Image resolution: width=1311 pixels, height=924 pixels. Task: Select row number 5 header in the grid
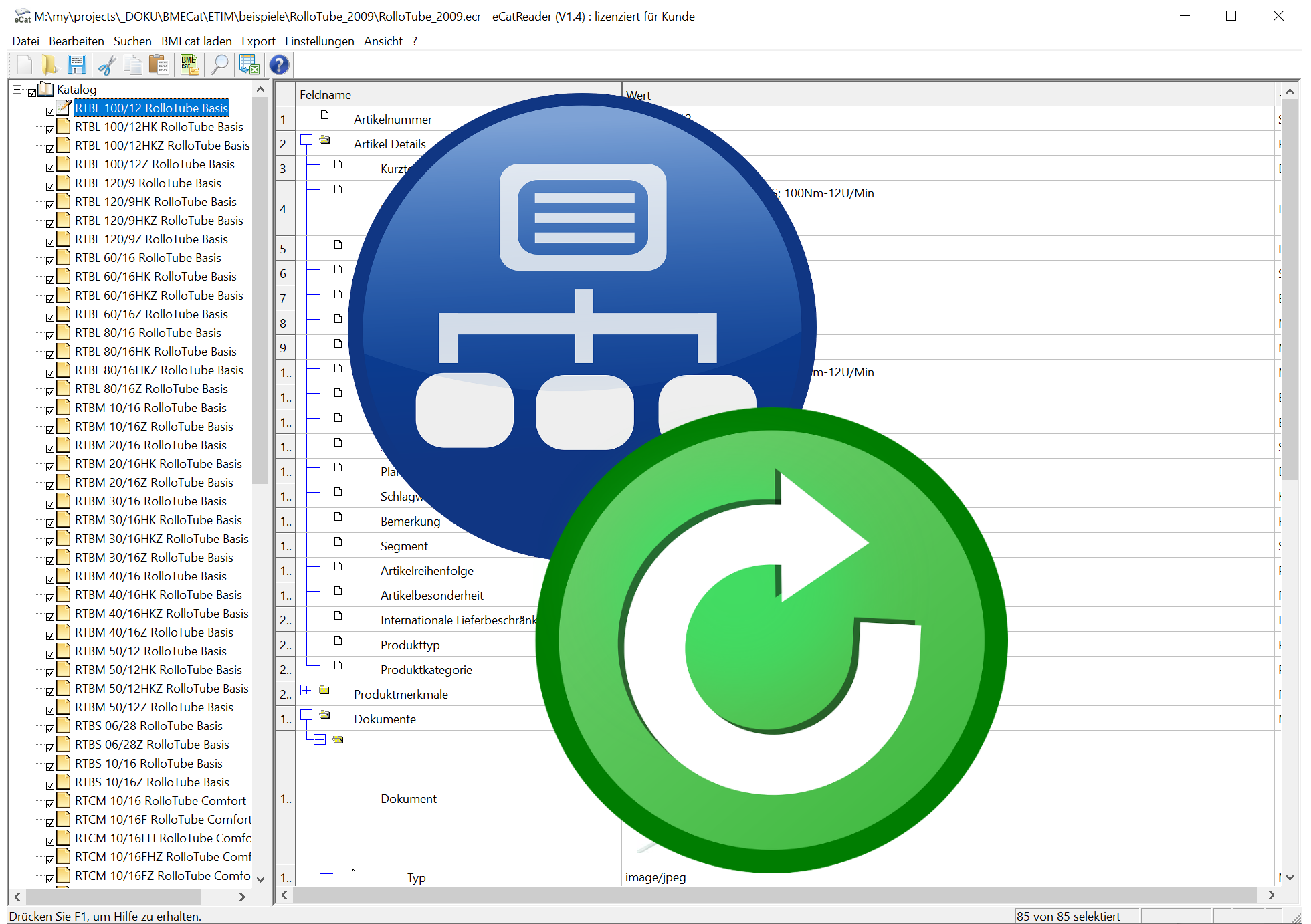pos(286,249)
